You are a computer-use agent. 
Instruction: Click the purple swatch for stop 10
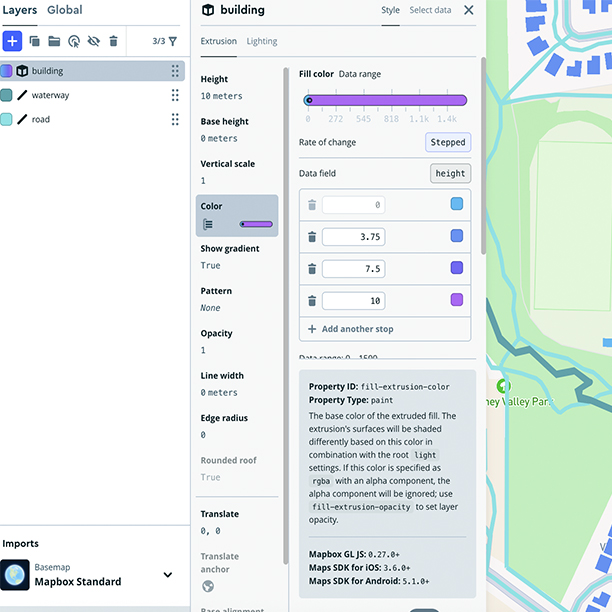[457, 300]
